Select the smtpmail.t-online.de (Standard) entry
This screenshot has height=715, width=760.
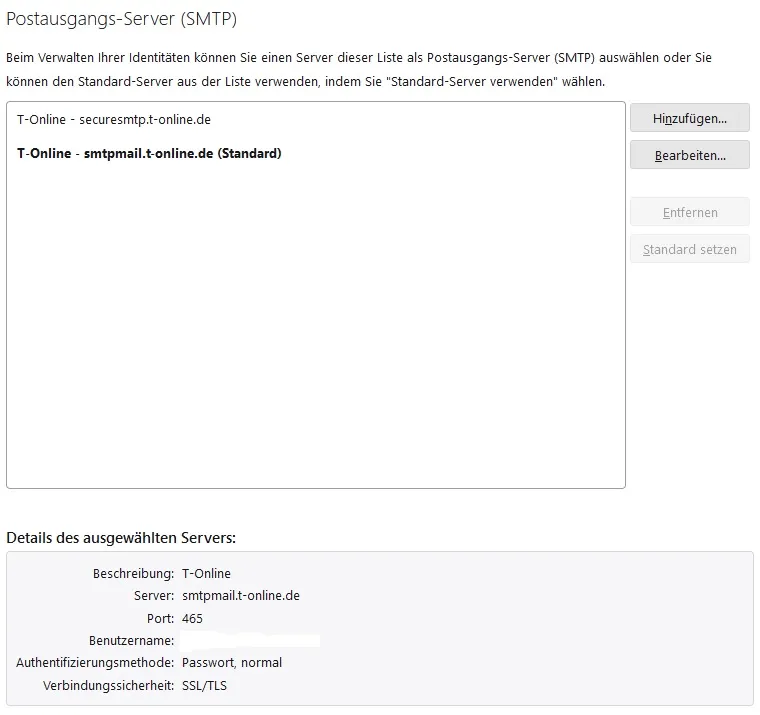pos(316,154)
